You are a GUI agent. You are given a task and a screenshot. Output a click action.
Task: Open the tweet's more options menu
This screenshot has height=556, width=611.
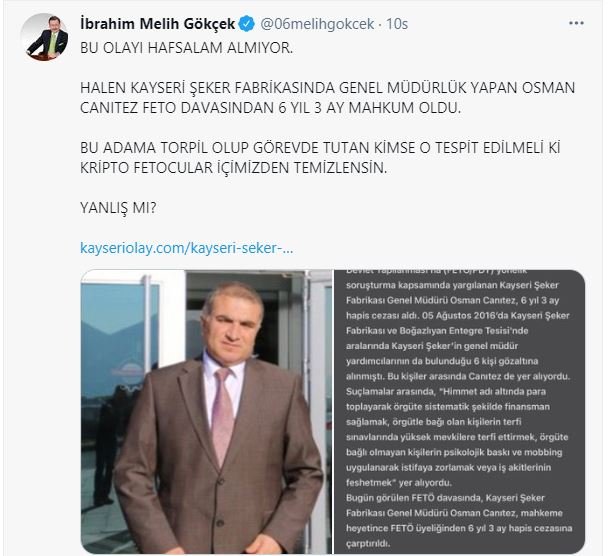point(576,23)
